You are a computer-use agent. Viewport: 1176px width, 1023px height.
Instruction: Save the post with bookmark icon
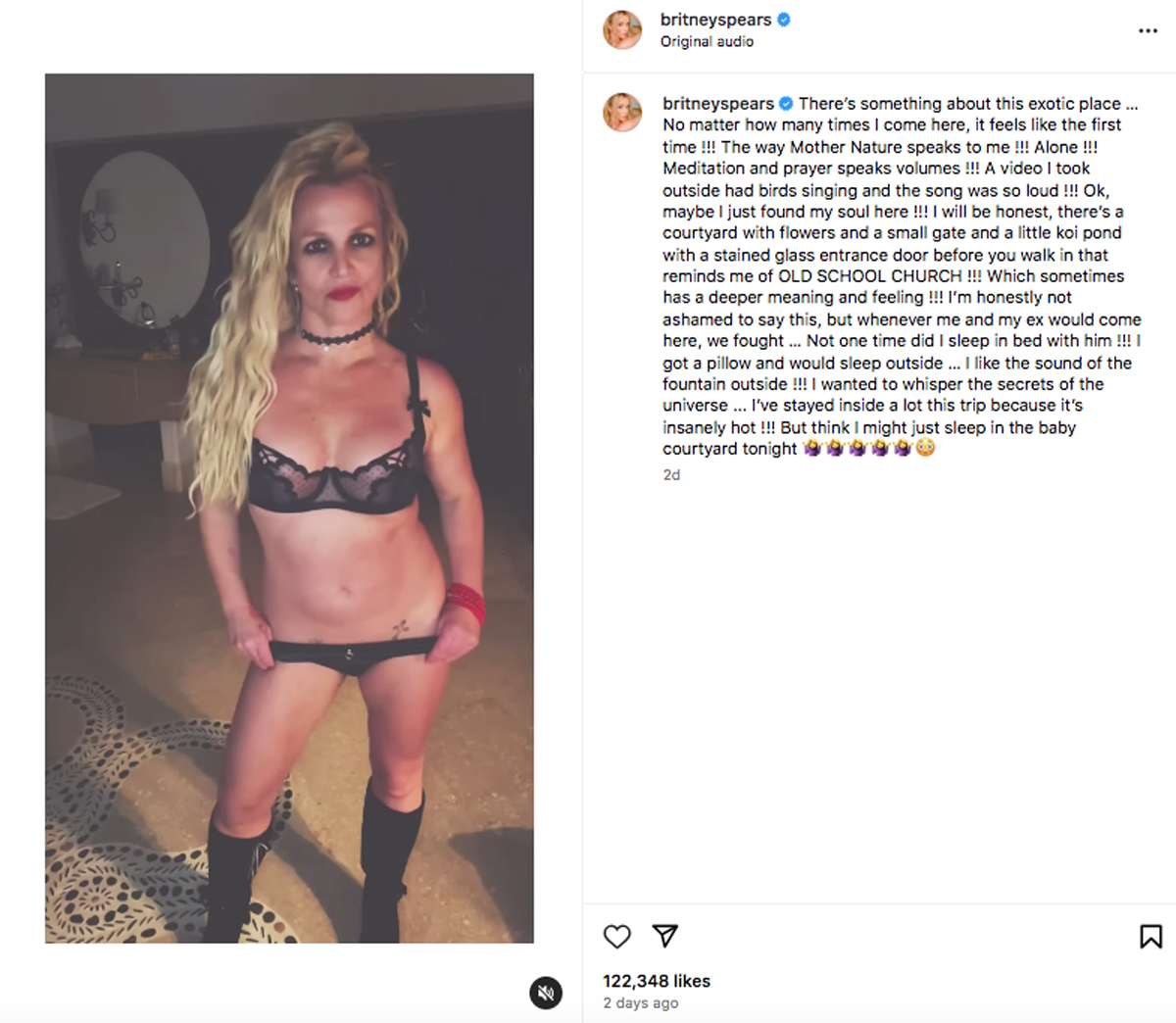coord(1151,937)
